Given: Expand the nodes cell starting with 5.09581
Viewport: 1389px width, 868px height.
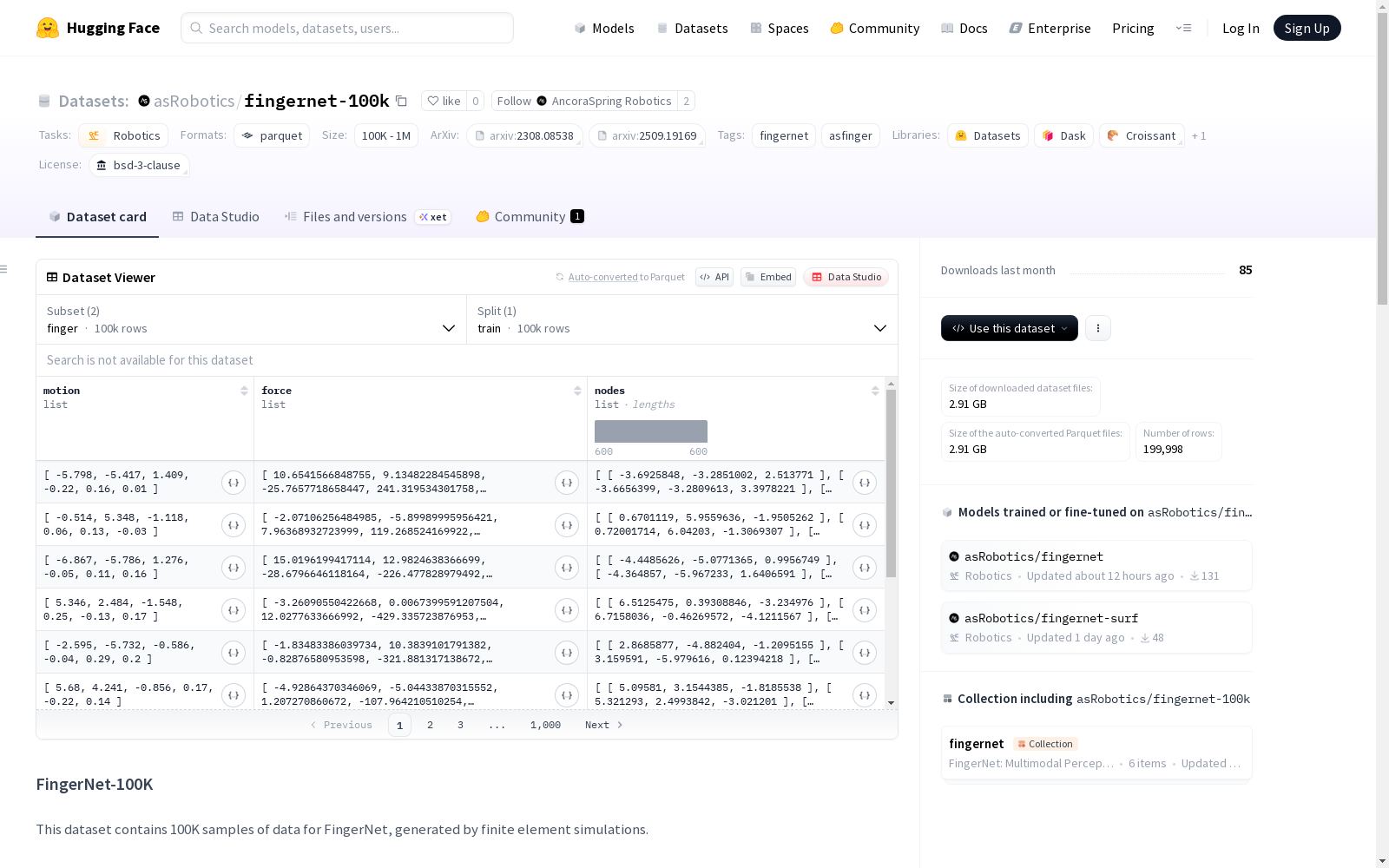Looking at the screenshot, I should tap(865, 695).
